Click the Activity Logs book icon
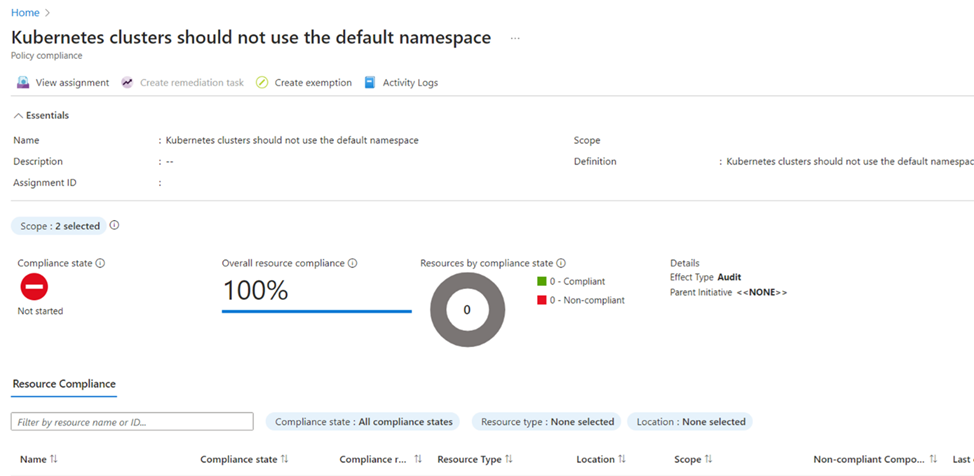Screen dimensions: 974x476 (x=370, y=83)
